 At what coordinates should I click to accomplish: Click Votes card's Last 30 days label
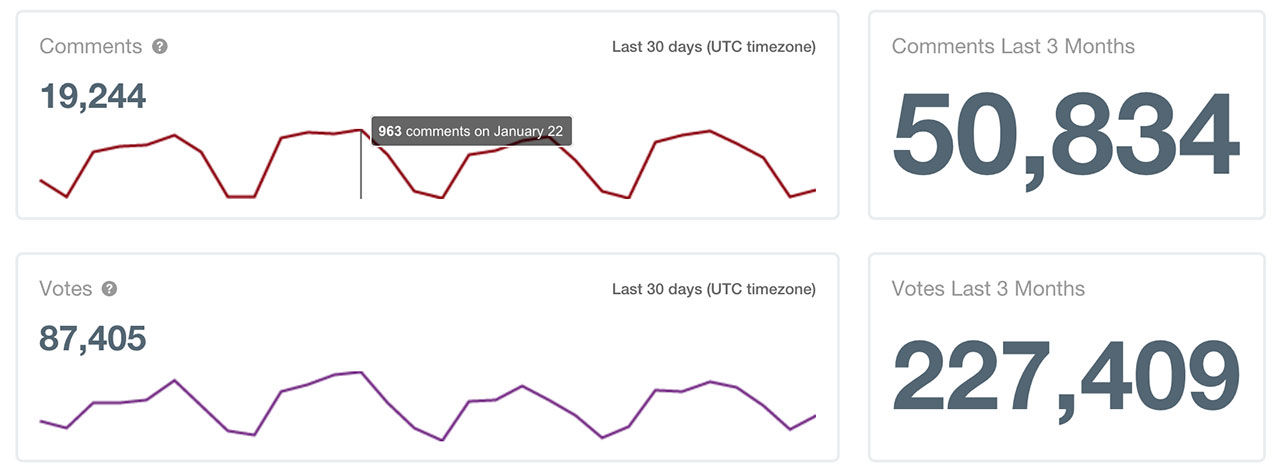pos(713,289)
